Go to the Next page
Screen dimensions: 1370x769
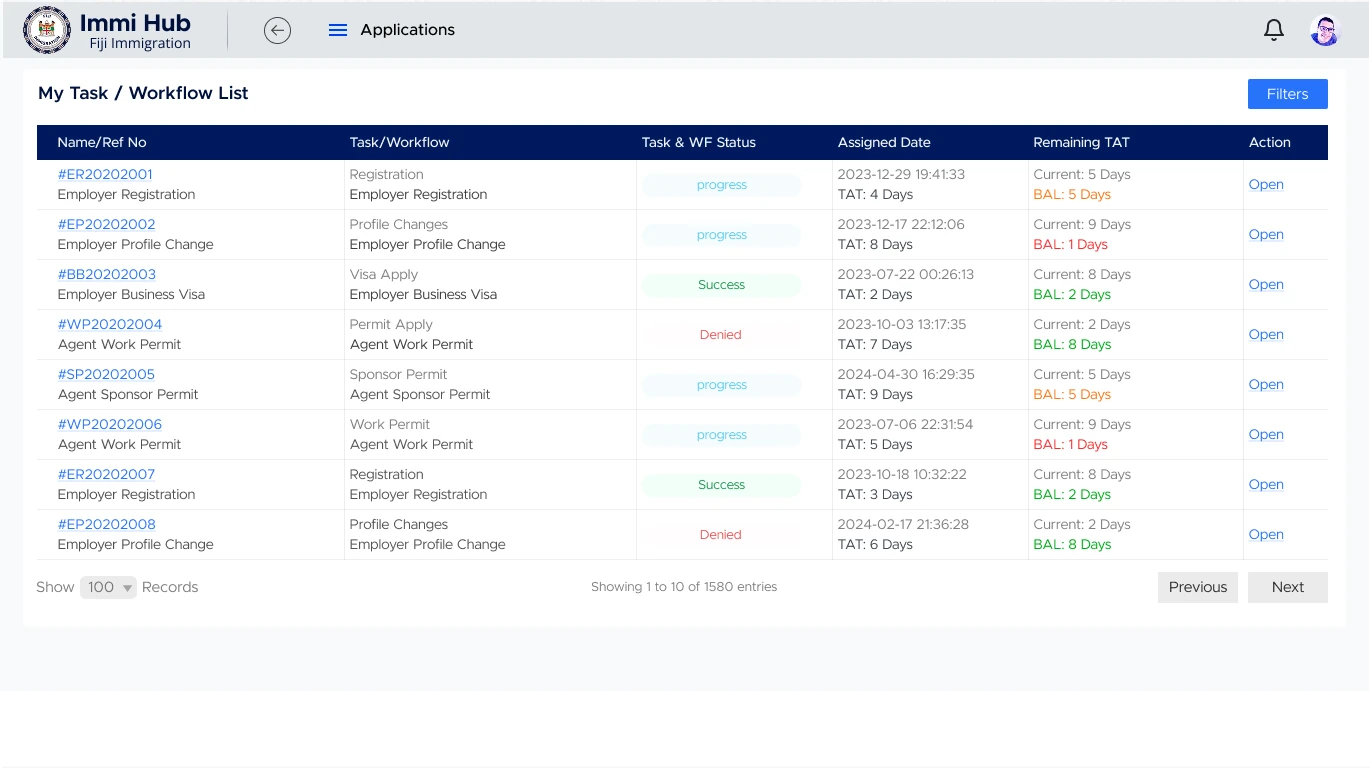pyautogui.click(x=1287, y=587)
